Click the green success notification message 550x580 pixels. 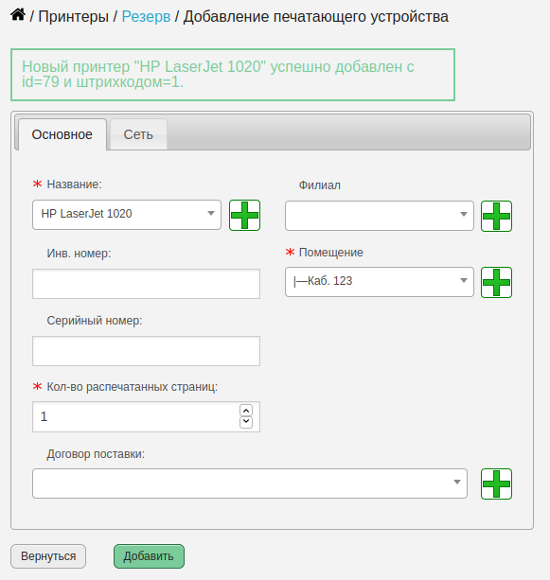point(233,74)
